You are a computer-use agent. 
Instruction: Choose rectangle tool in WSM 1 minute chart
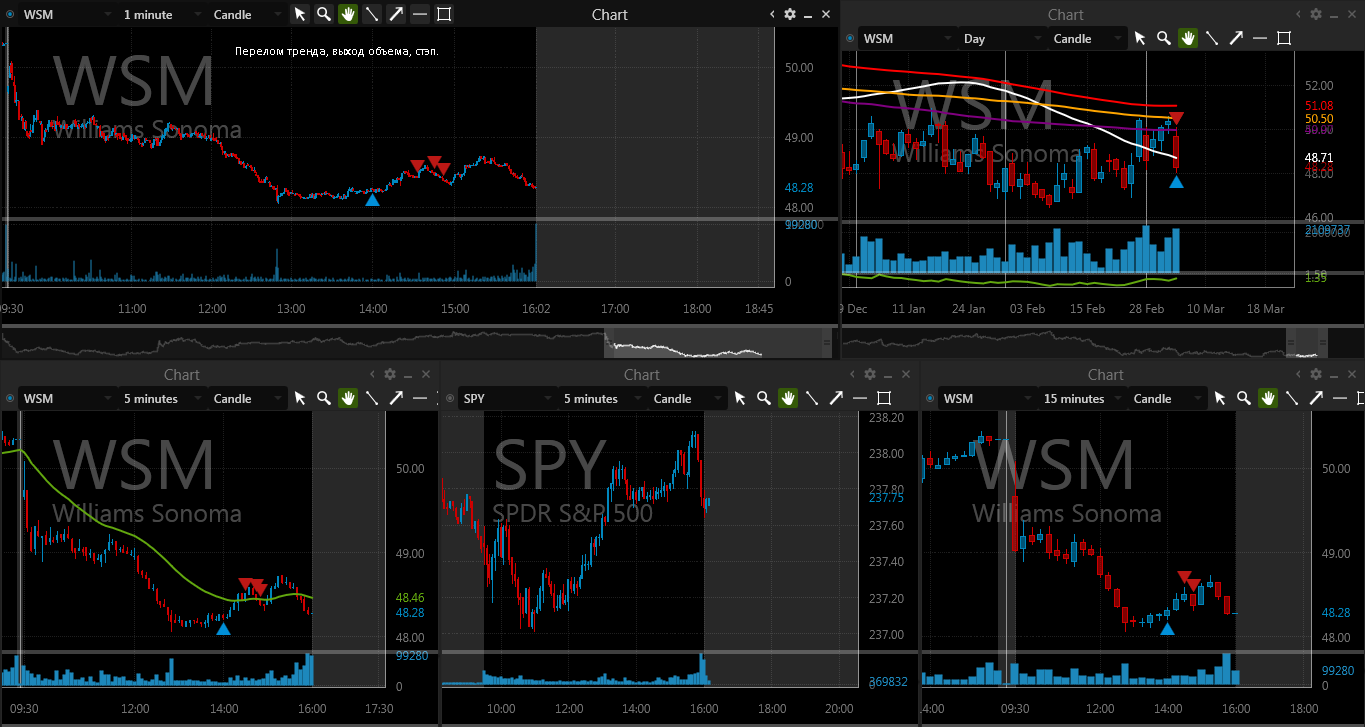(x=444, y=14)
